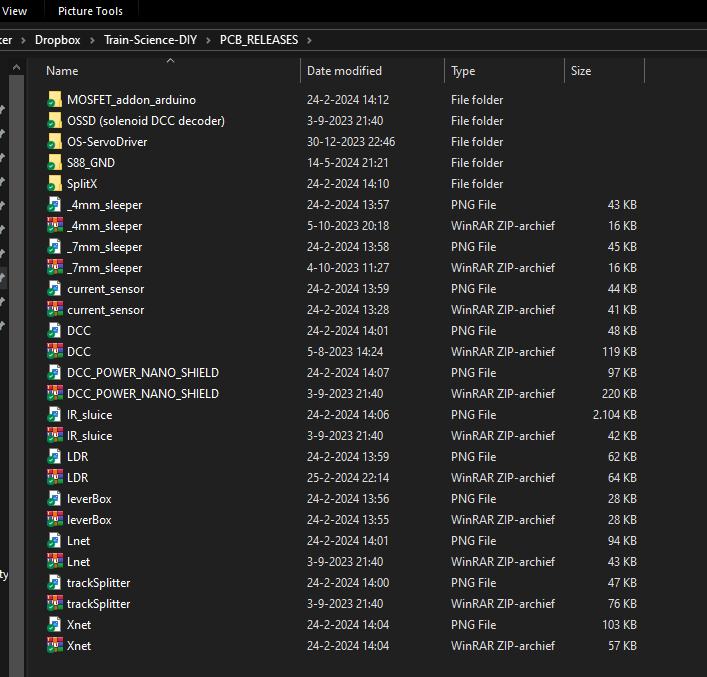This screenshot has height=677, width=707.
Task: Open the View ribbon tab
Action: (16, 11)
